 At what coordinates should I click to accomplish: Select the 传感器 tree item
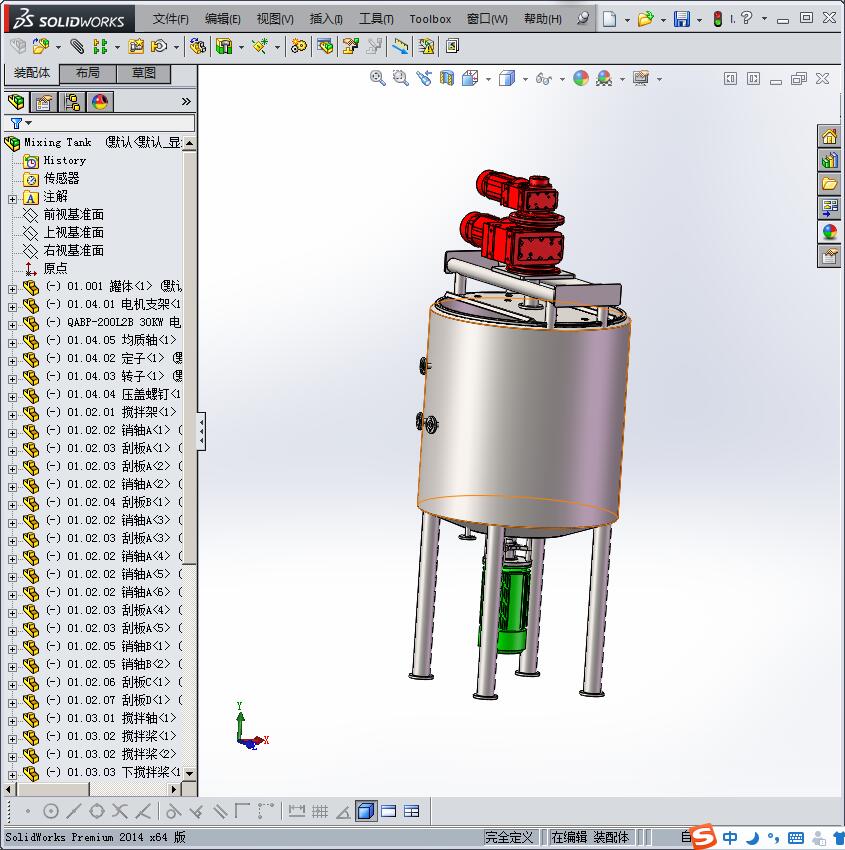61,178
